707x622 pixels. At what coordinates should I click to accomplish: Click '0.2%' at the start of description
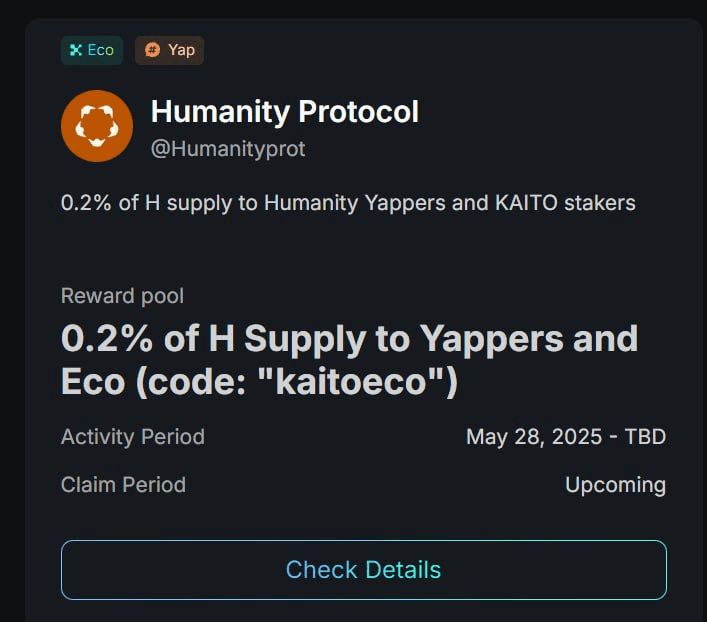86,203
